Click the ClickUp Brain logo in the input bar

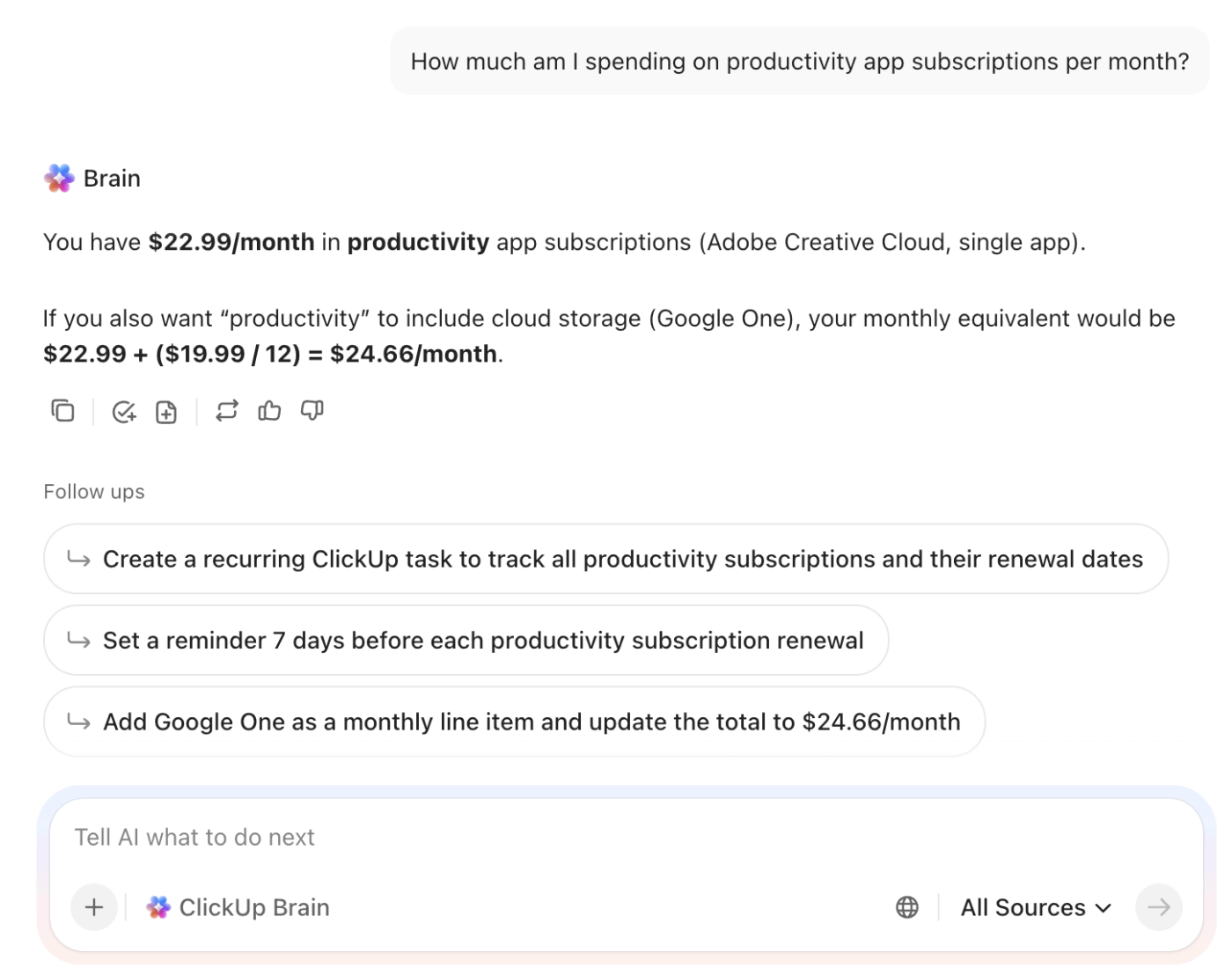tap(159, 907)
